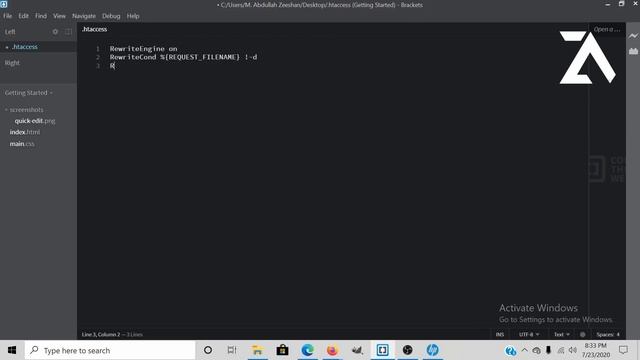640x360 pixels.
Task: Open the Edit menu
Action: 23,16
